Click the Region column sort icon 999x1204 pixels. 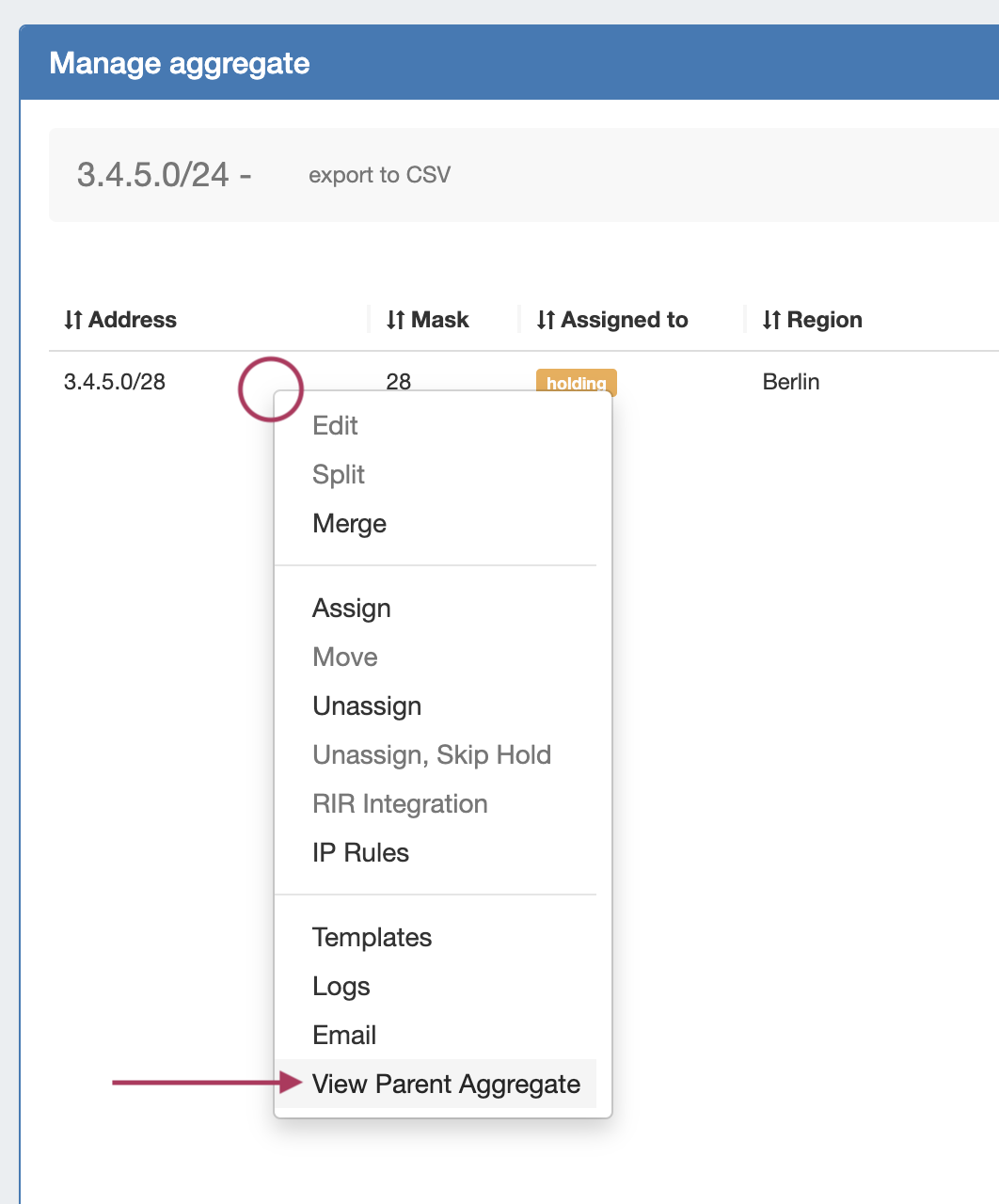click(x=771, y=320)
